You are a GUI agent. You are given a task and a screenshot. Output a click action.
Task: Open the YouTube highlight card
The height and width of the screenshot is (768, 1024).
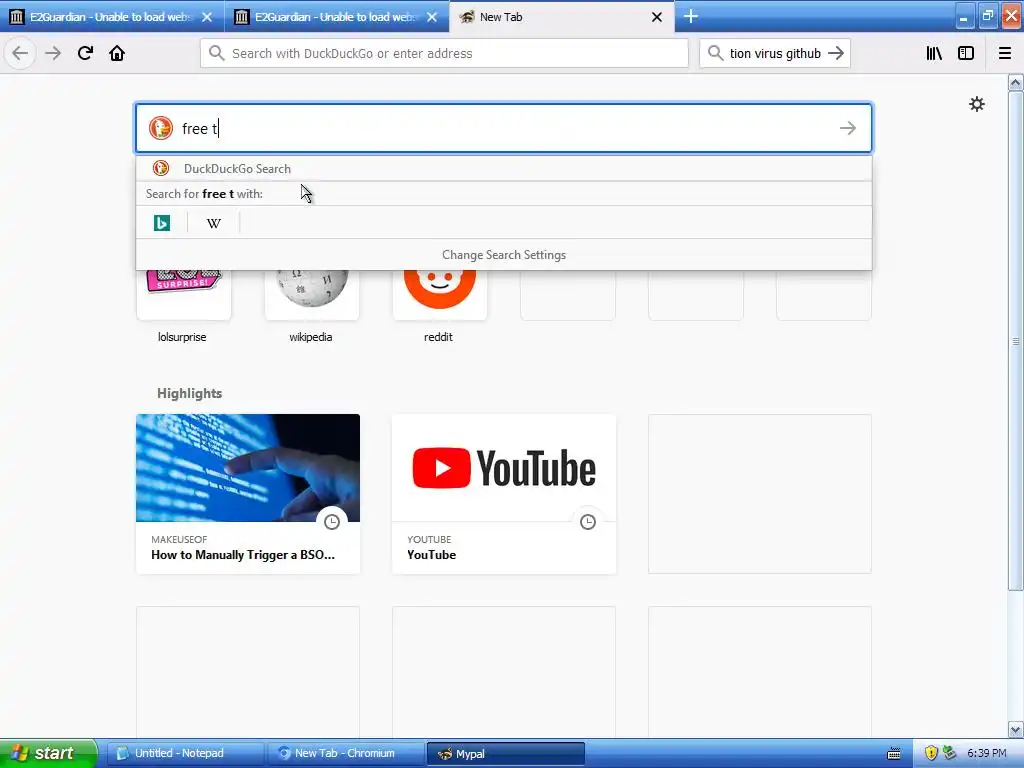tap(504, 494)
